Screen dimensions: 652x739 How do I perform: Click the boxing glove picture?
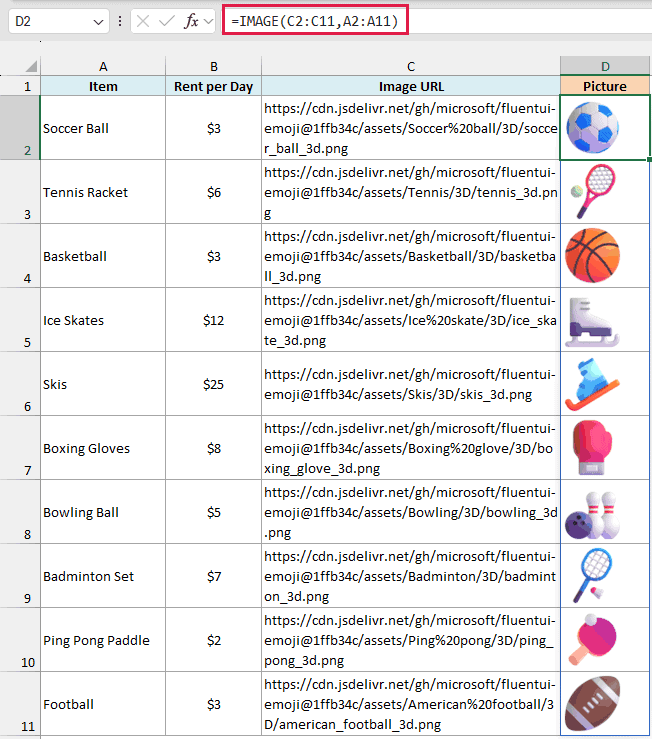coord(592,448)
